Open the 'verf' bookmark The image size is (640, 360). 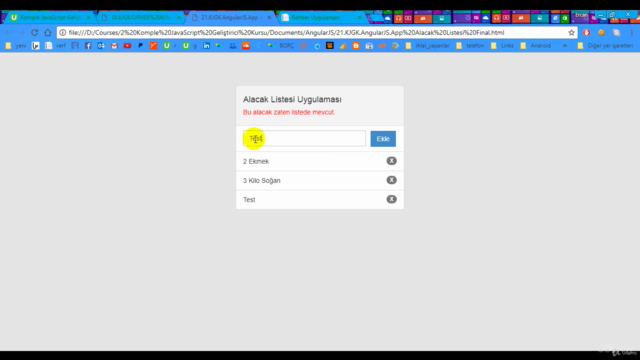point(56,46)
